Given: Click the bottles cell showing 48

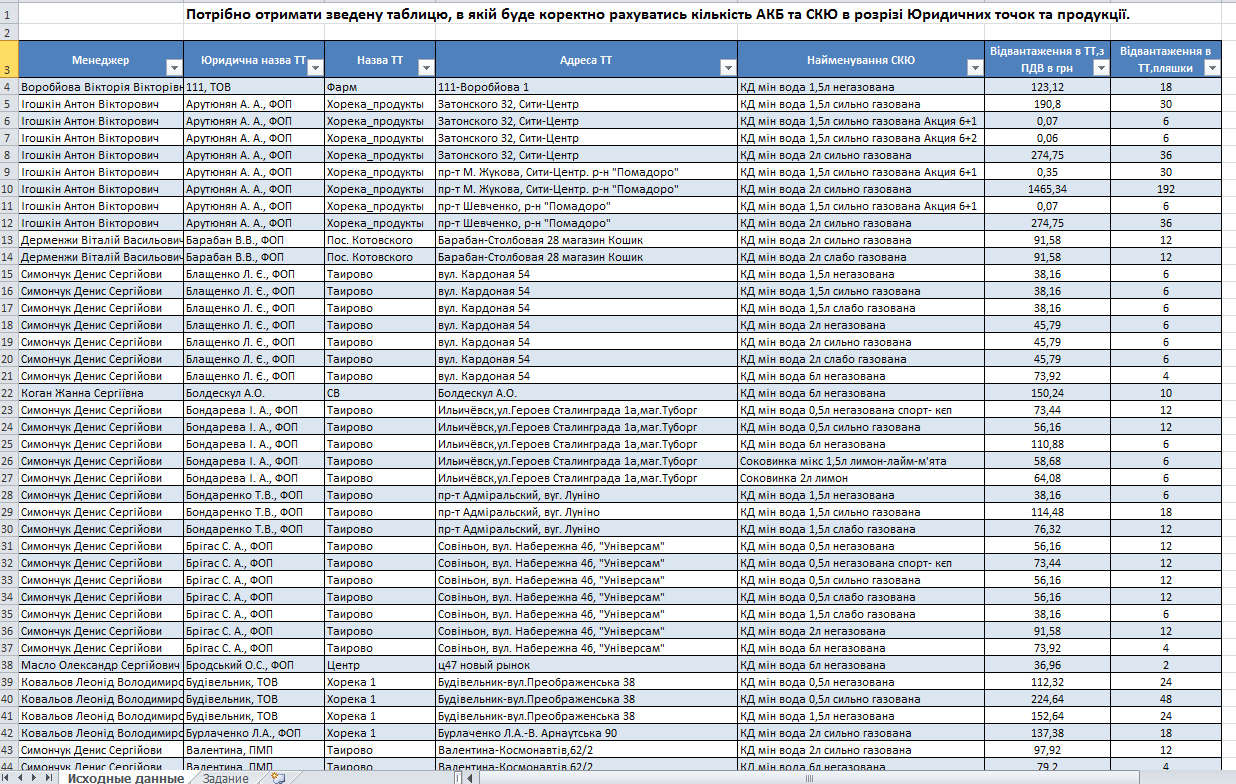Looking at the screenshot, I should [1166, 699].
